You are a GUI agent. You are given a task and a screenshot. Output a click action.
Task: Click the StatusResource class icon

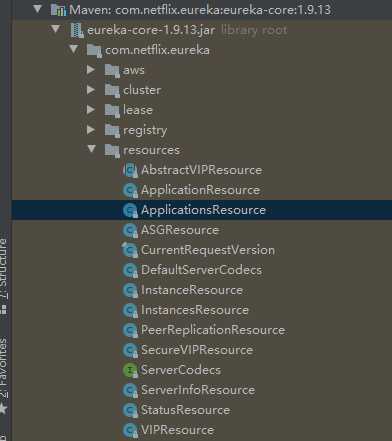coord(130,411)
